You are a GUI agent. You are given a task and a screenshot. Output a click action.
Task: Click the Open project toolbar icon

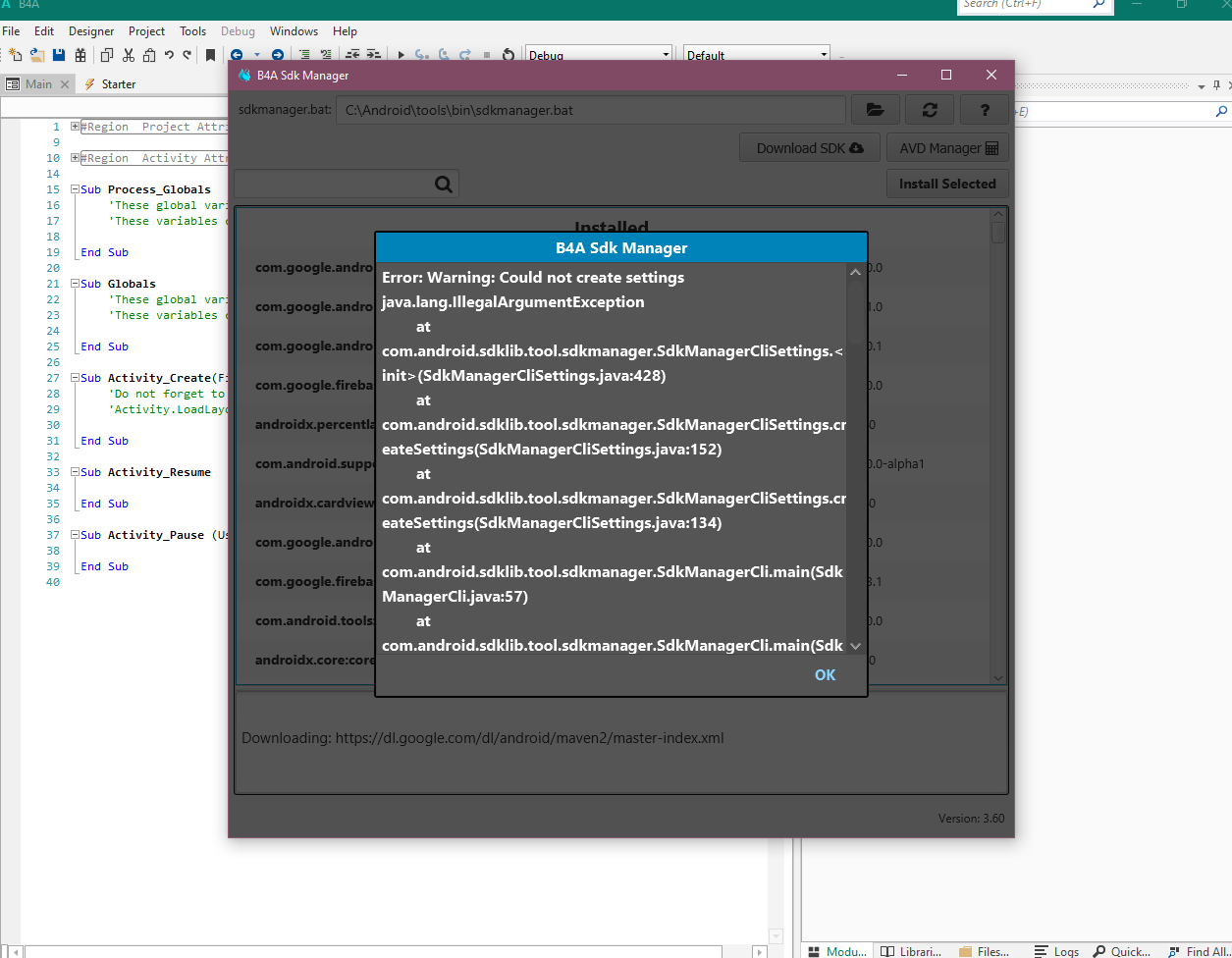click(37, 55)
